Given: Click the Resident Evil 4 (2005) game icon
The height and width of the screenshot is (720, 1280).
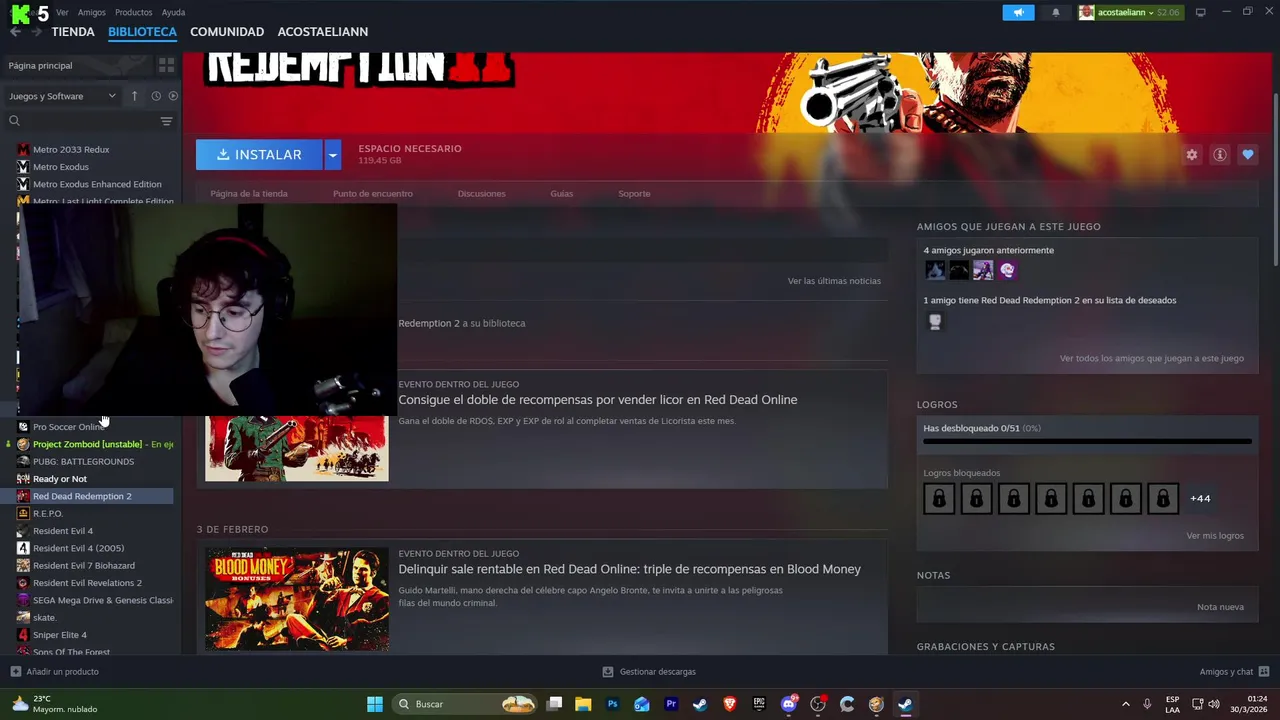Looking at the screenshot, I should tap(23, 548).
